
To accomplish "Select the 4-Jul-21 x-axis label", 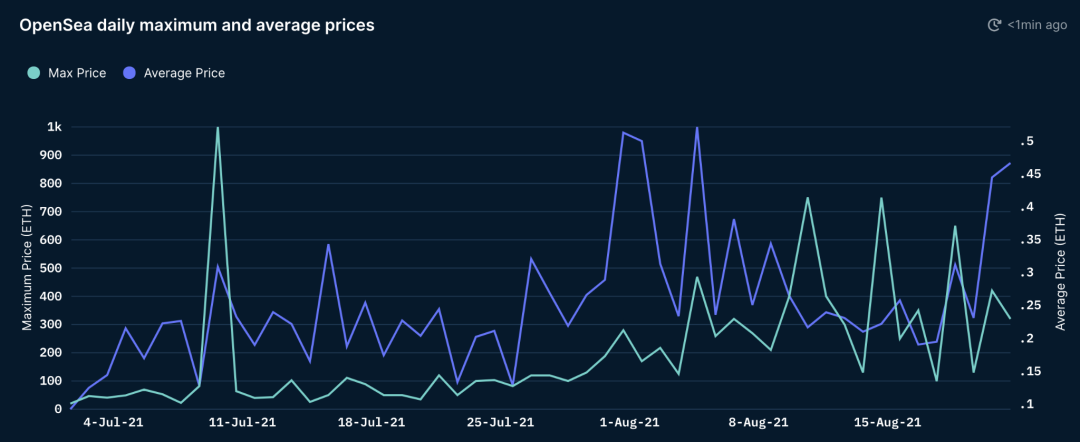I will [x=113, y=422].
